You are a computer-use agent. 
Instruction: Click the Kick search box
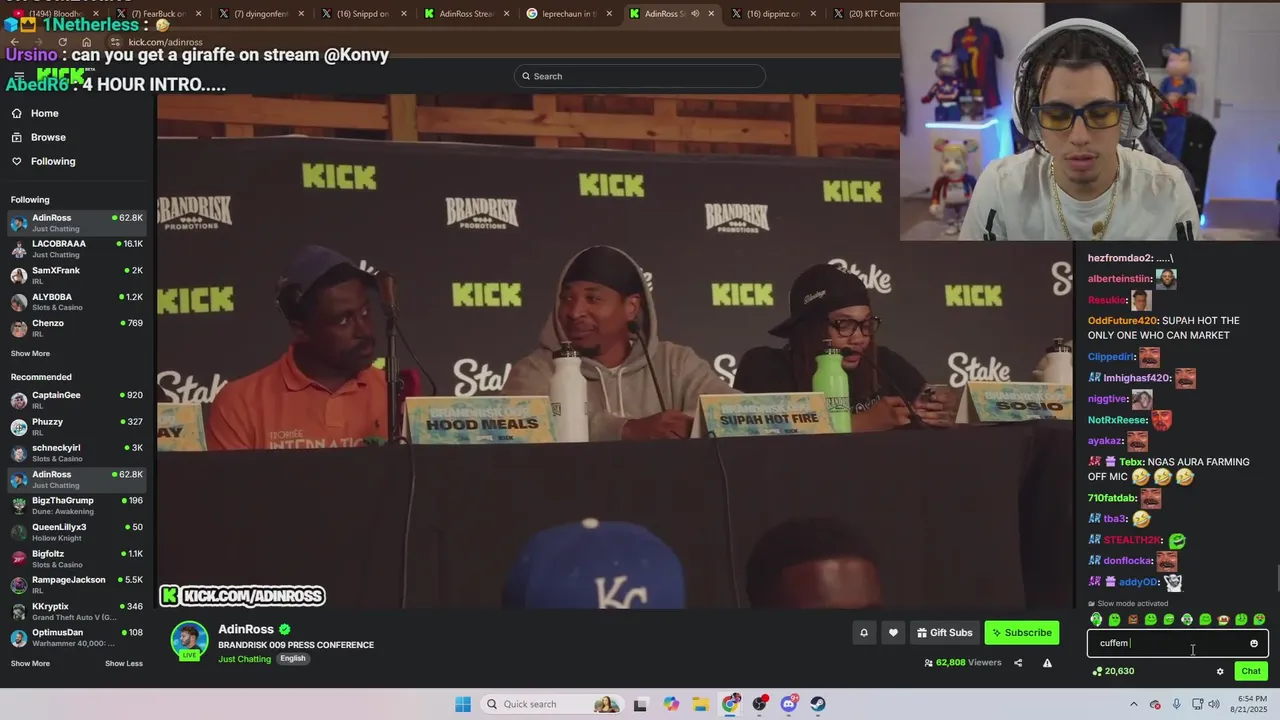[640, 76]
